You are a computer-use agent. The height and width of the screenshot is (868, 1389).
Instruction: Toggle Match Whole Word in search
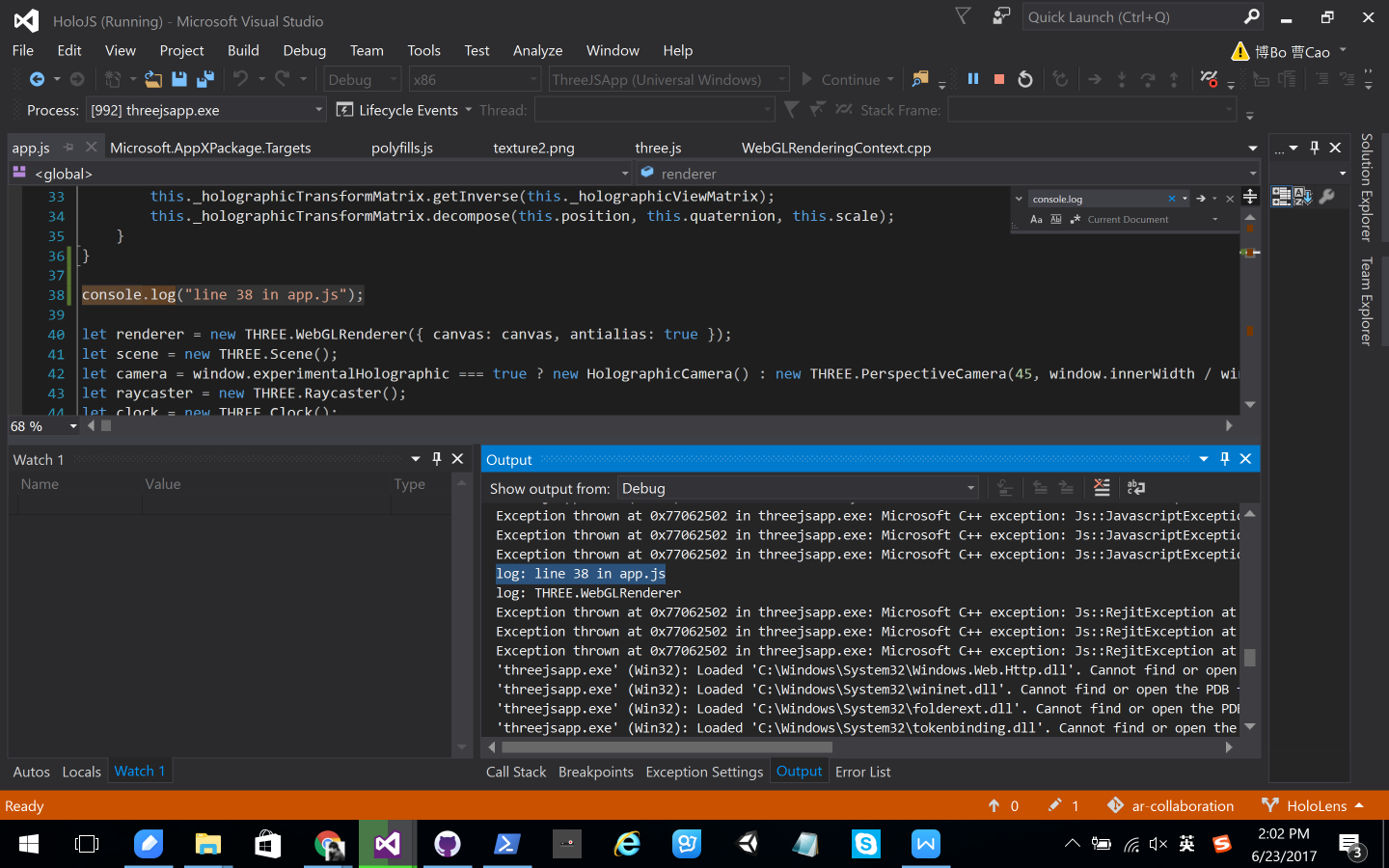1056,219
